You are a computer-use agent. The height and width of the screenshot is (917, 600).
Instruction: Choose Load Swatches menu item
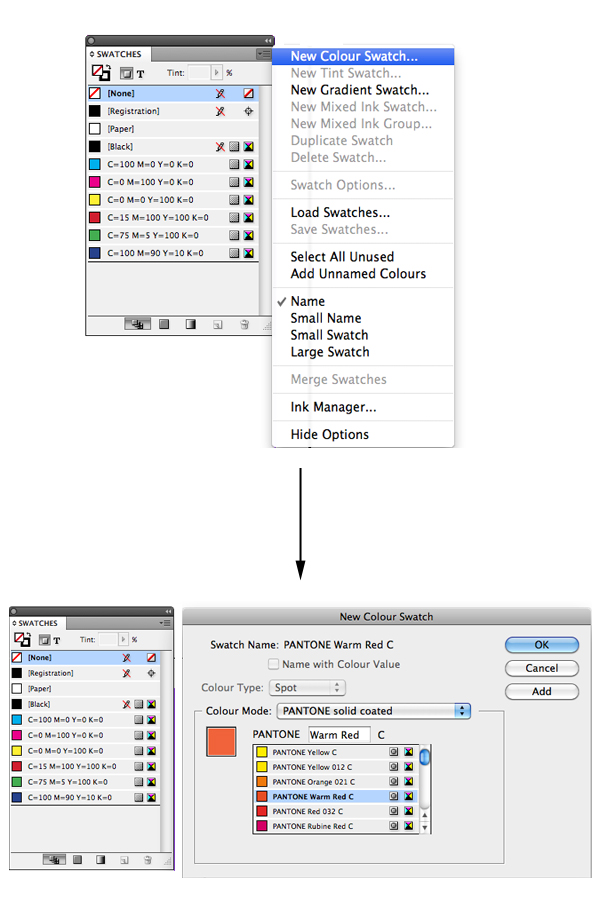pyautogui.click(x=340, y=212)
